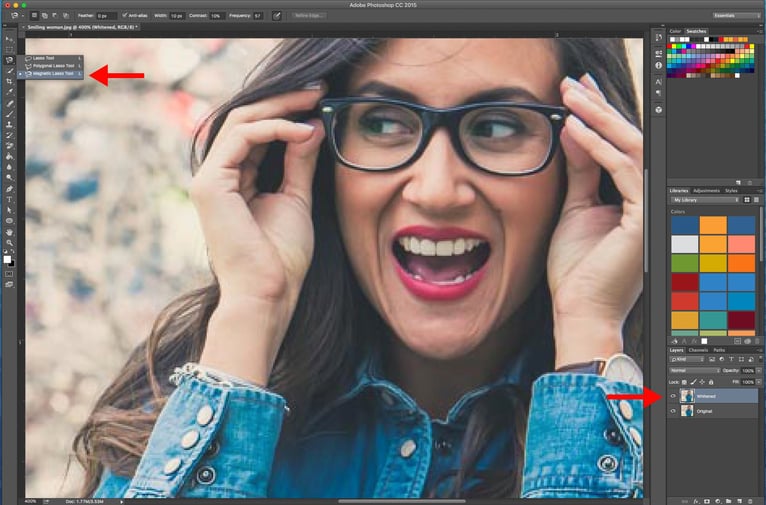The width and height of the screenshot is (766, 505).
Task: Hide the Whitened layer eye icon
Action: tap(673, 396)
